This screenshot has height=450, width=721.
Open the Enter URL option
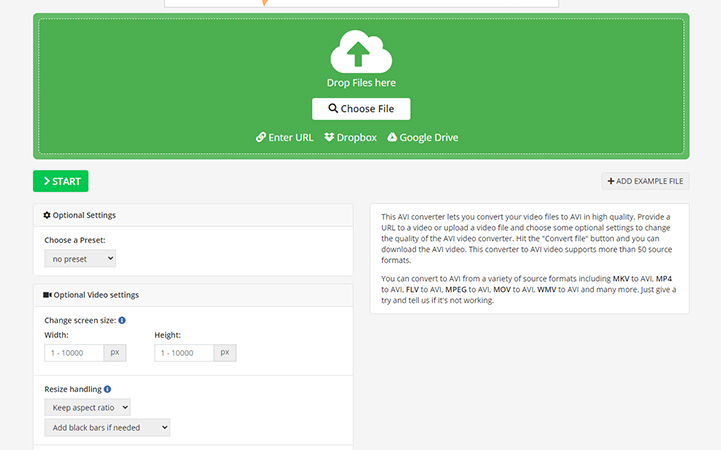[284, 138]
